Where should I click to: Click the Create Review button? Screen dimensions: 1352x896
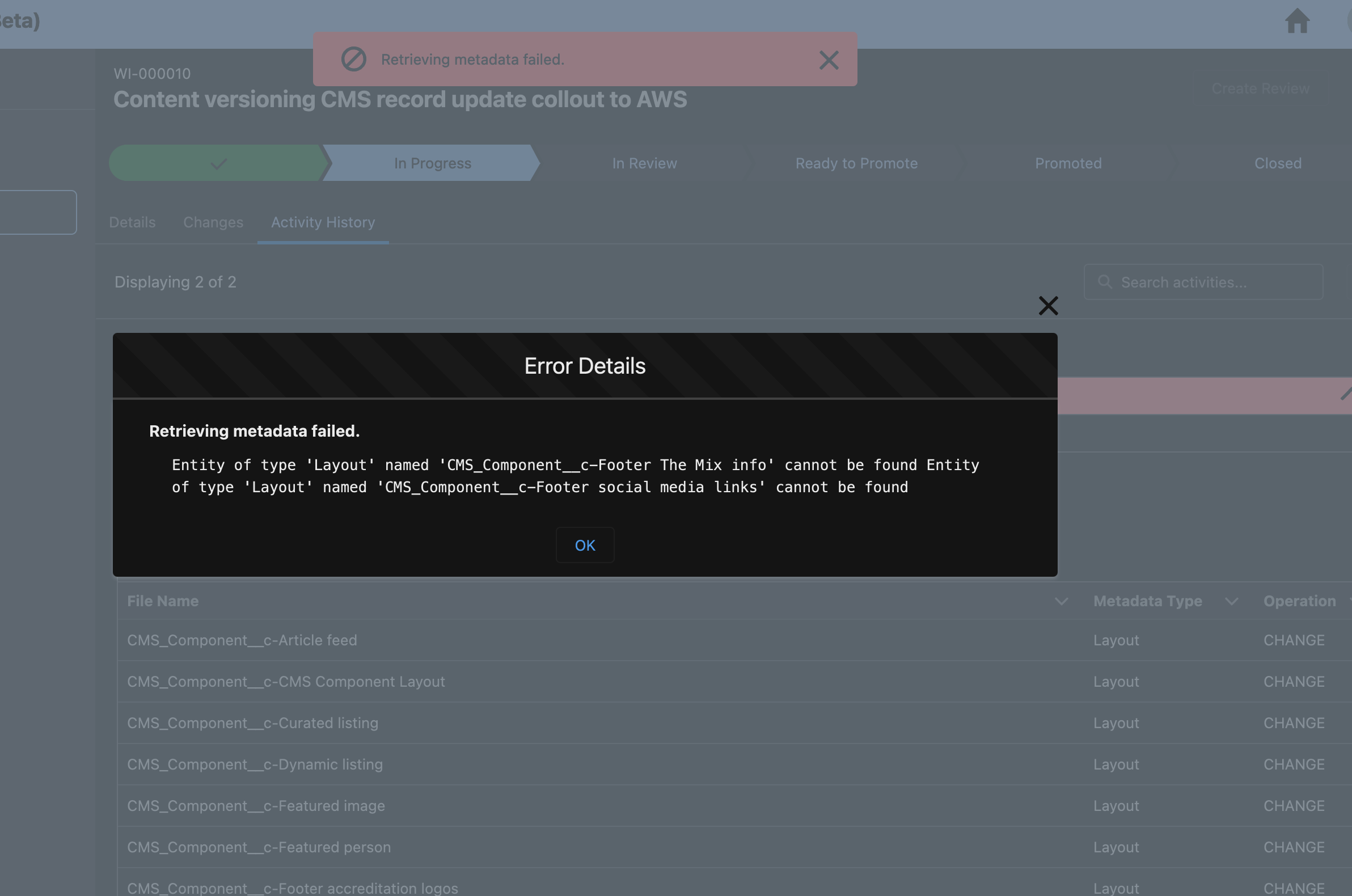tap(1260, 88)
